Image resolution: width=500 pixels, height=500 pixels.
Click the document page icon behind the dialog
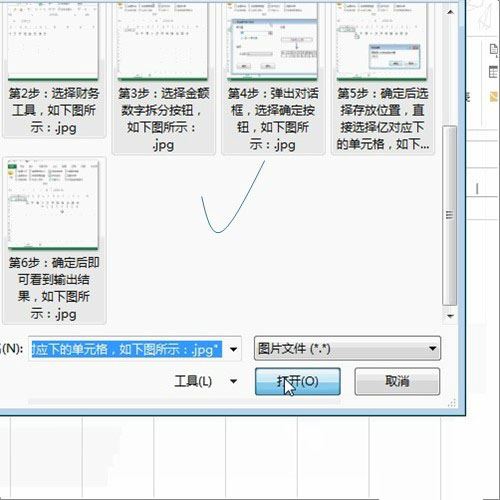point(494,49)
